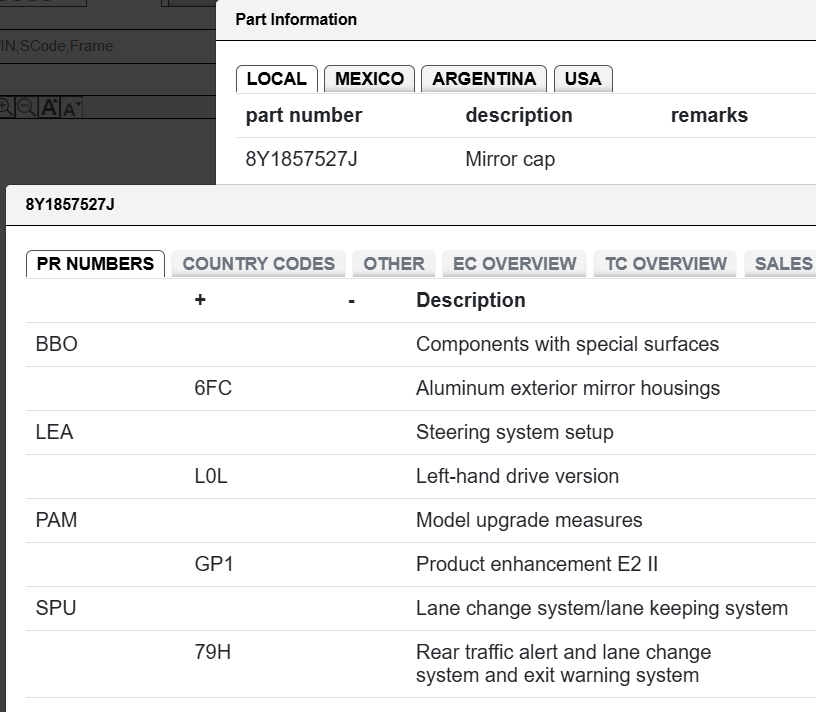Open the OTHER tab
Screen dimensions: 816x712
pos(394,263)
